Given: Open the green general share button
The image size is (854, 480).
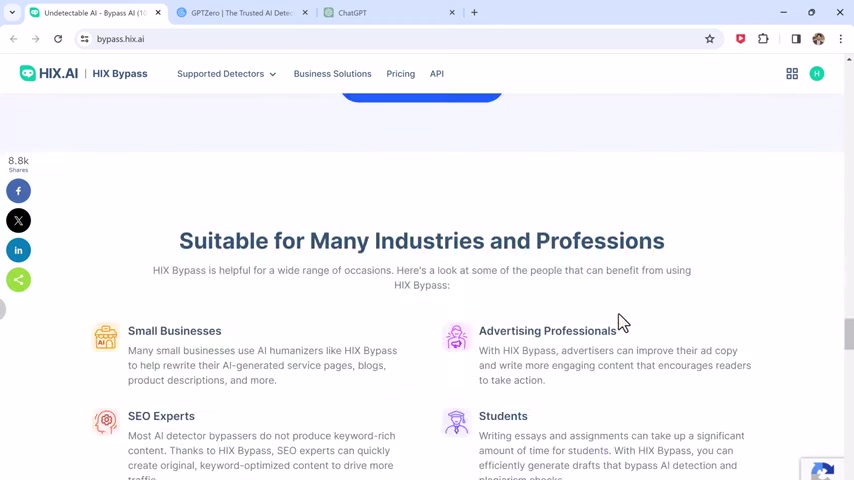Looking at the screenshot, I should (x=19, y=280).
